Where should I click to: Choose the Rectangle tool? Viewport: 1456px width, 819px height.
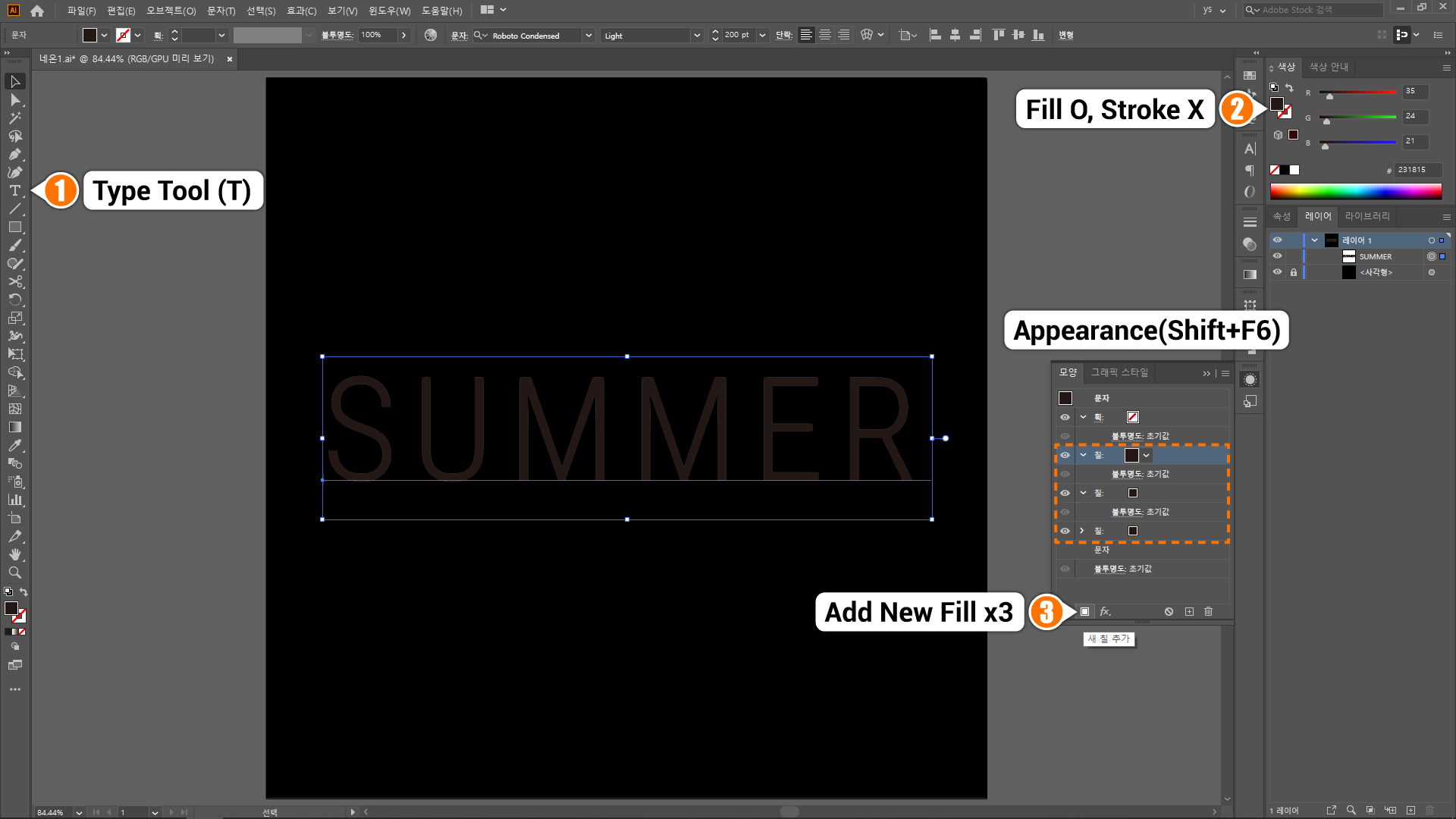15,227
